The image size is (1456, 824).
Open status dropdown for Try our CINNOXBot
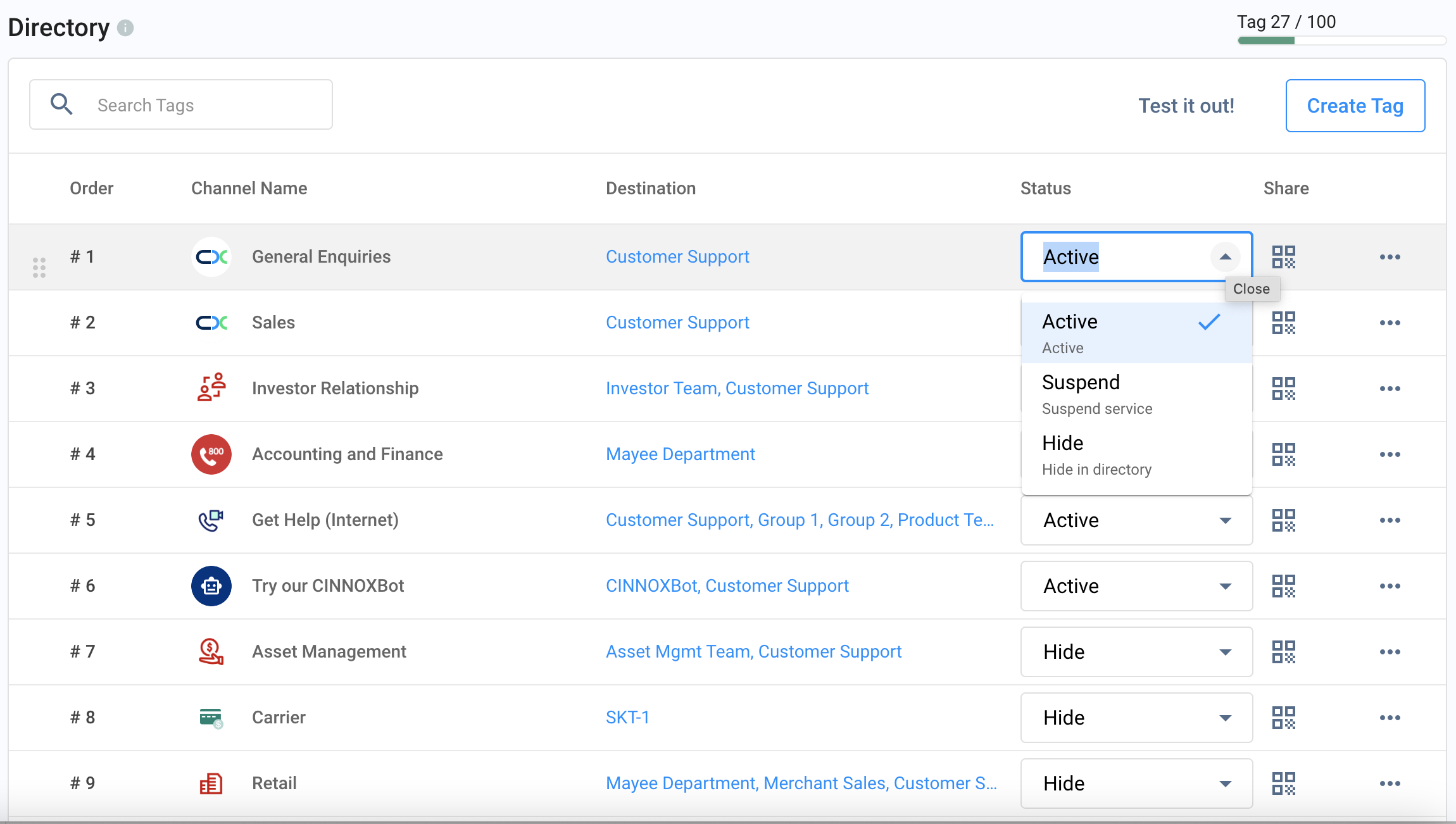tap(1136, 586)
